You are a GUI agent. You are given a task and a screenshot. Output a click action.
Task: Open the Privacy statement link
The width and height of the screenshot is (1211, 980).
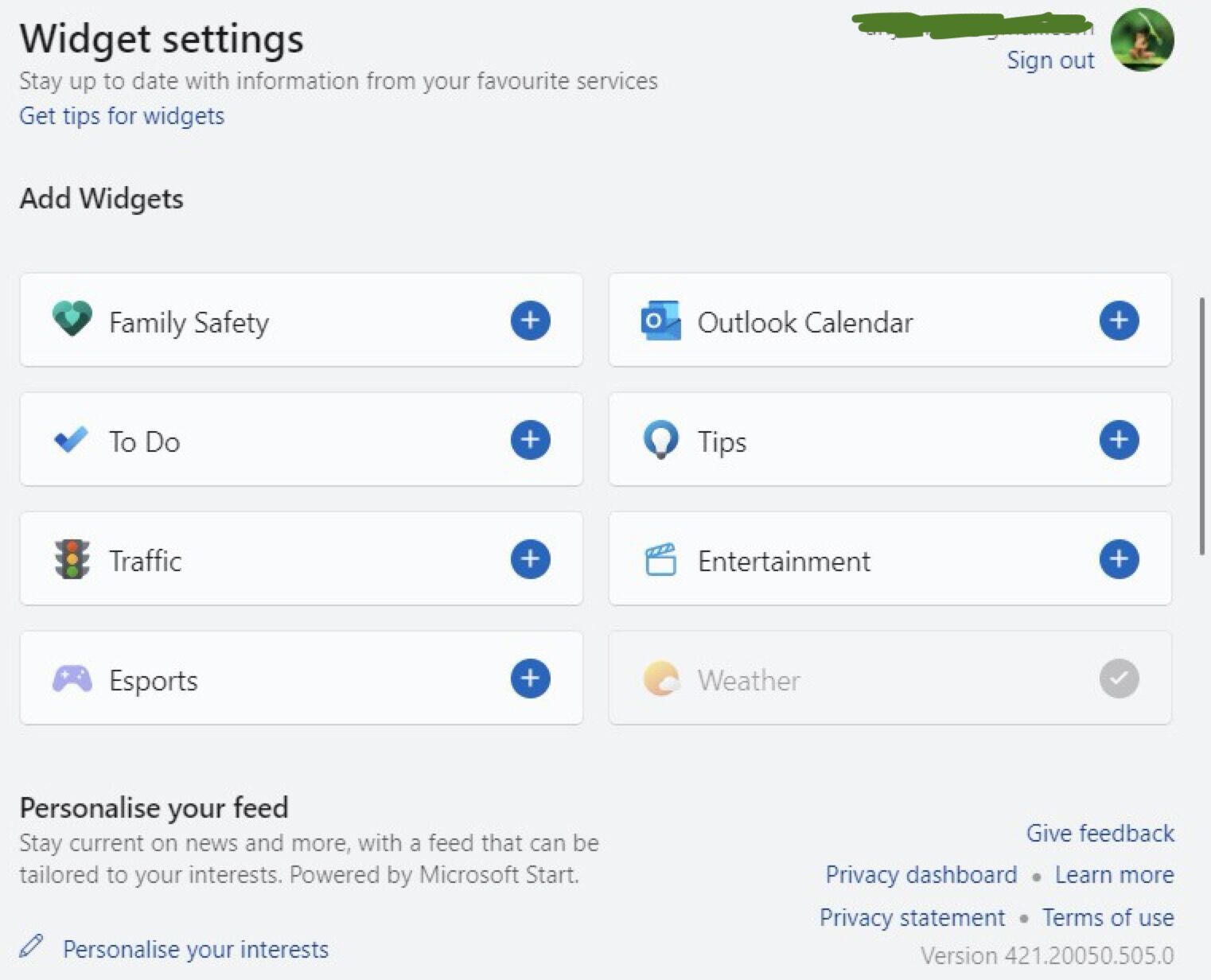coord(912,917)
